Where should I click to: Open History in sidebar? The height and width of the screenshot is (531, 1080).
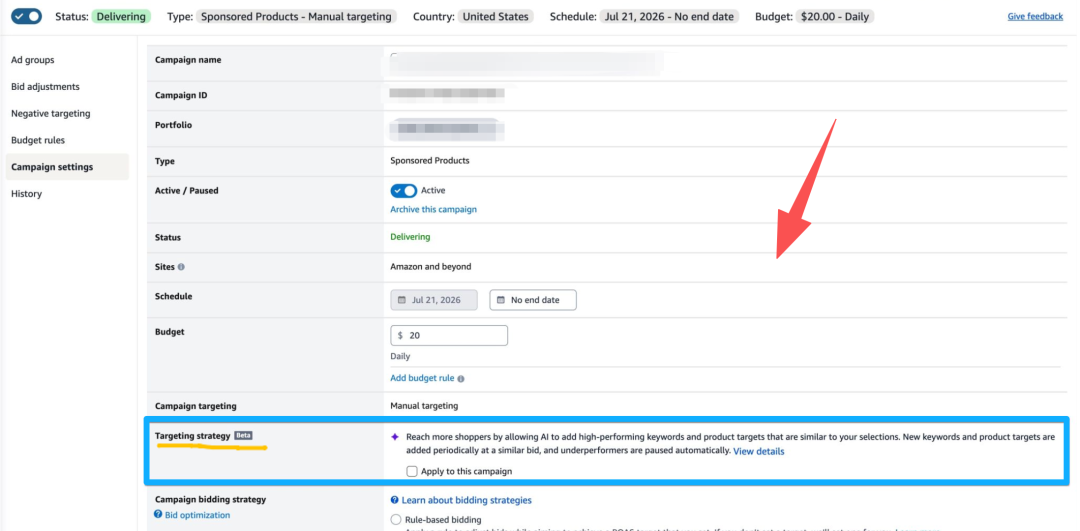click(26, 194)
